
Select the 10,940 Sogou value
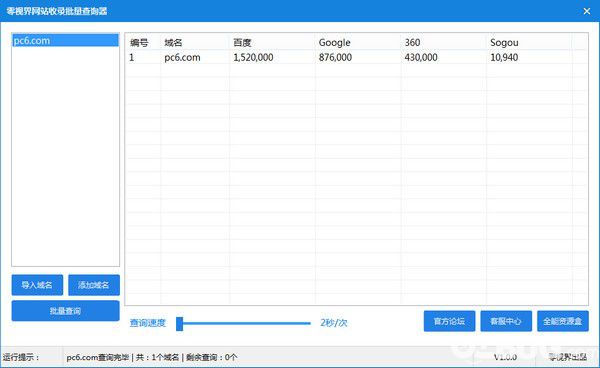504,57
